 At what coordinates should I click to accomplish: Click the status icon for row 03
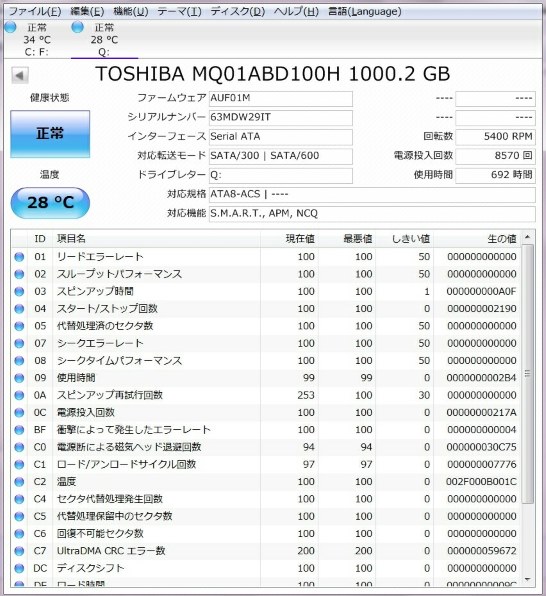coord(19,292)
